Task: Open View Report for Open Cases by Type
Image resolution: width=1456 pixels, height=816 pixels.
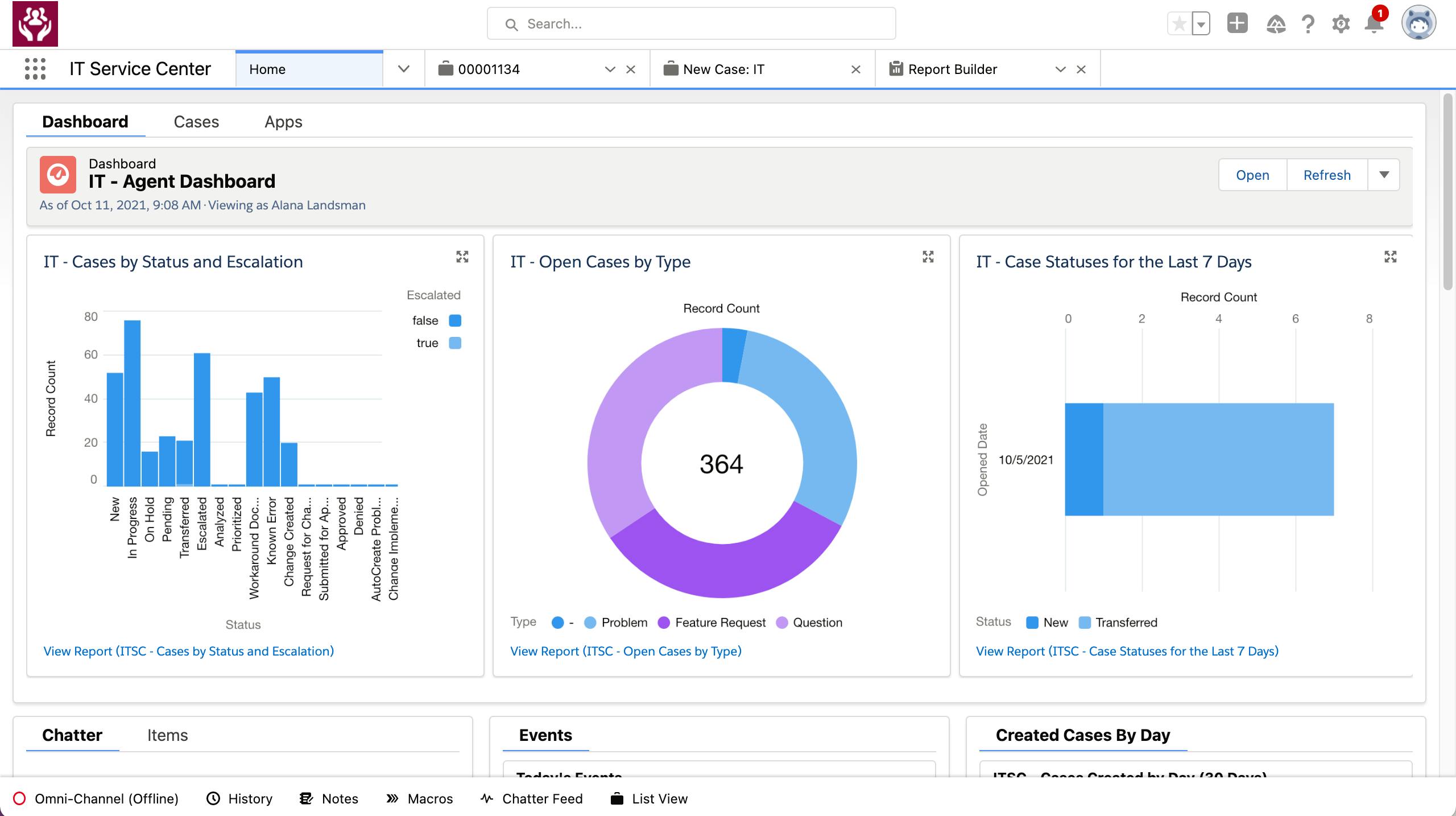Action: point(626,651)
